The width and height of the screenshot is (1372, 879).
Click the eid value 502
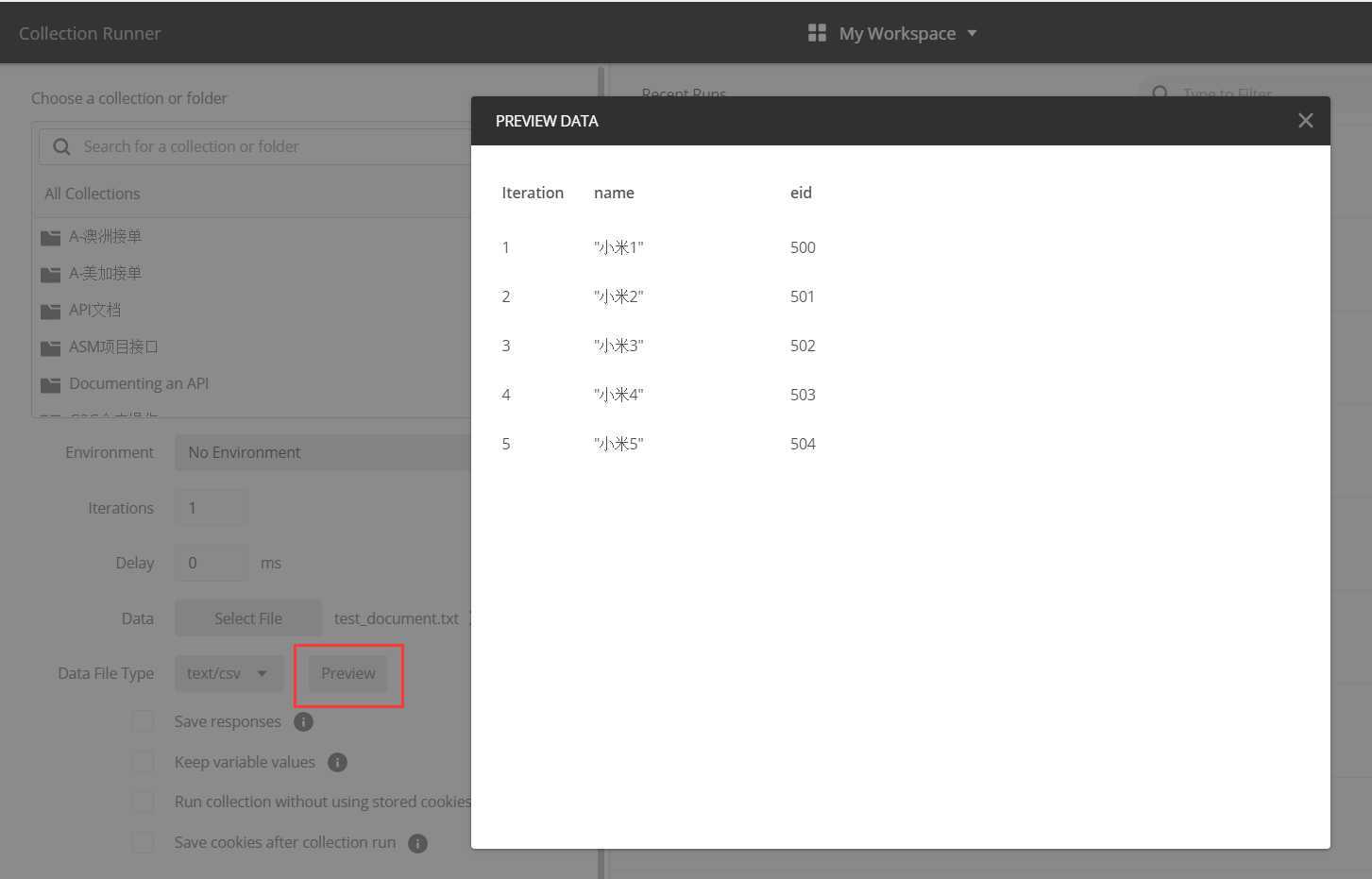click(x=803, y=346)
